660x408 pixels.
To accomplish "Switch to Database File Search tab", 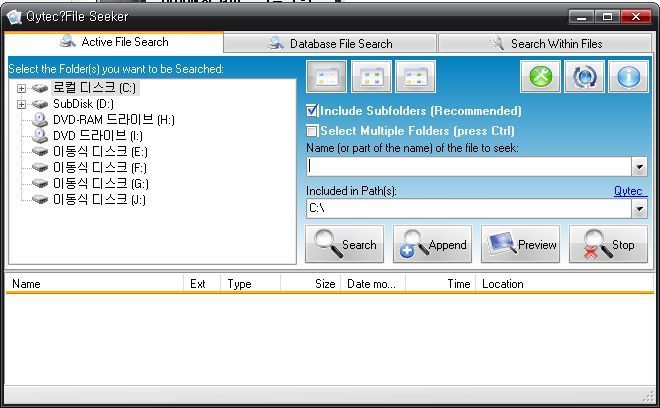I will (330, 43).
